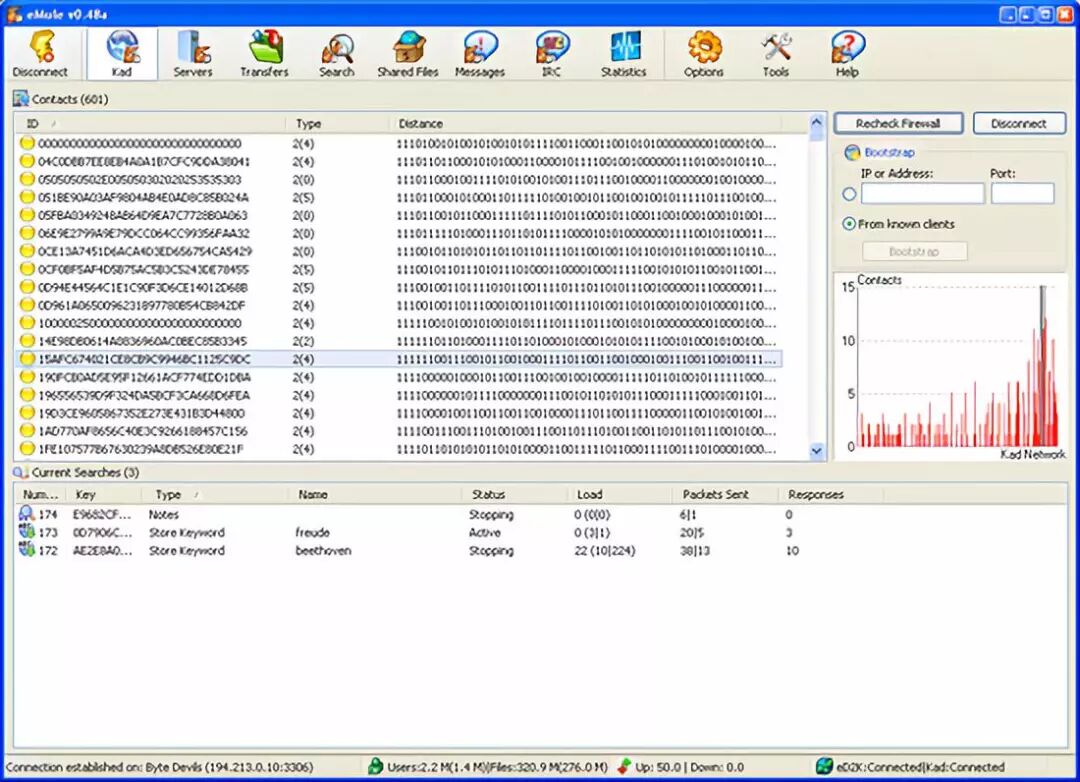Click the Port input field
Screen dimensions: 1080x782
(x=1023, y=194)
